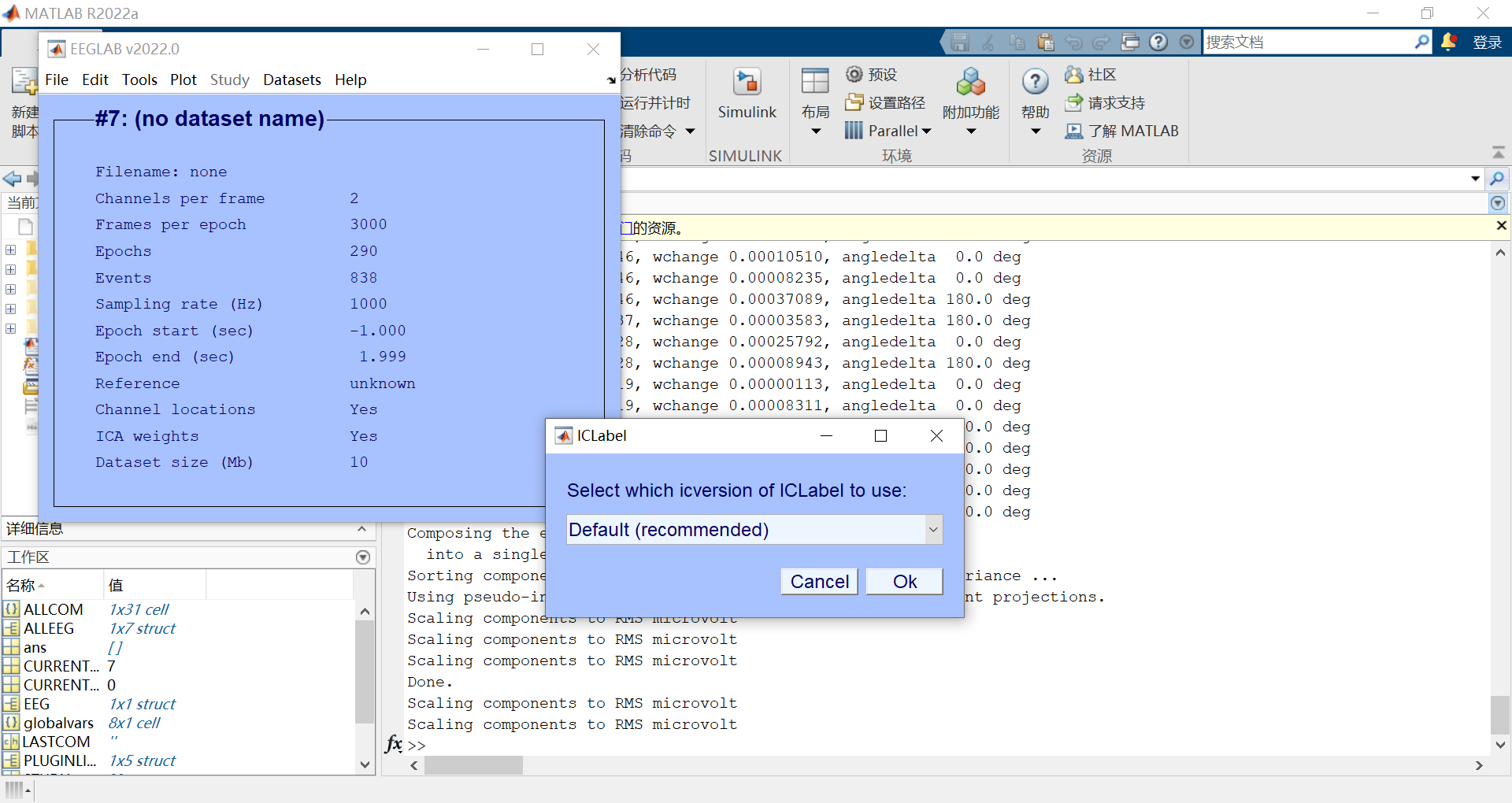Click the paste clipboard icon in quick access toolbar
Image resolution: width=1512 pixels, height=803 pixels.
pos(1045,42)
